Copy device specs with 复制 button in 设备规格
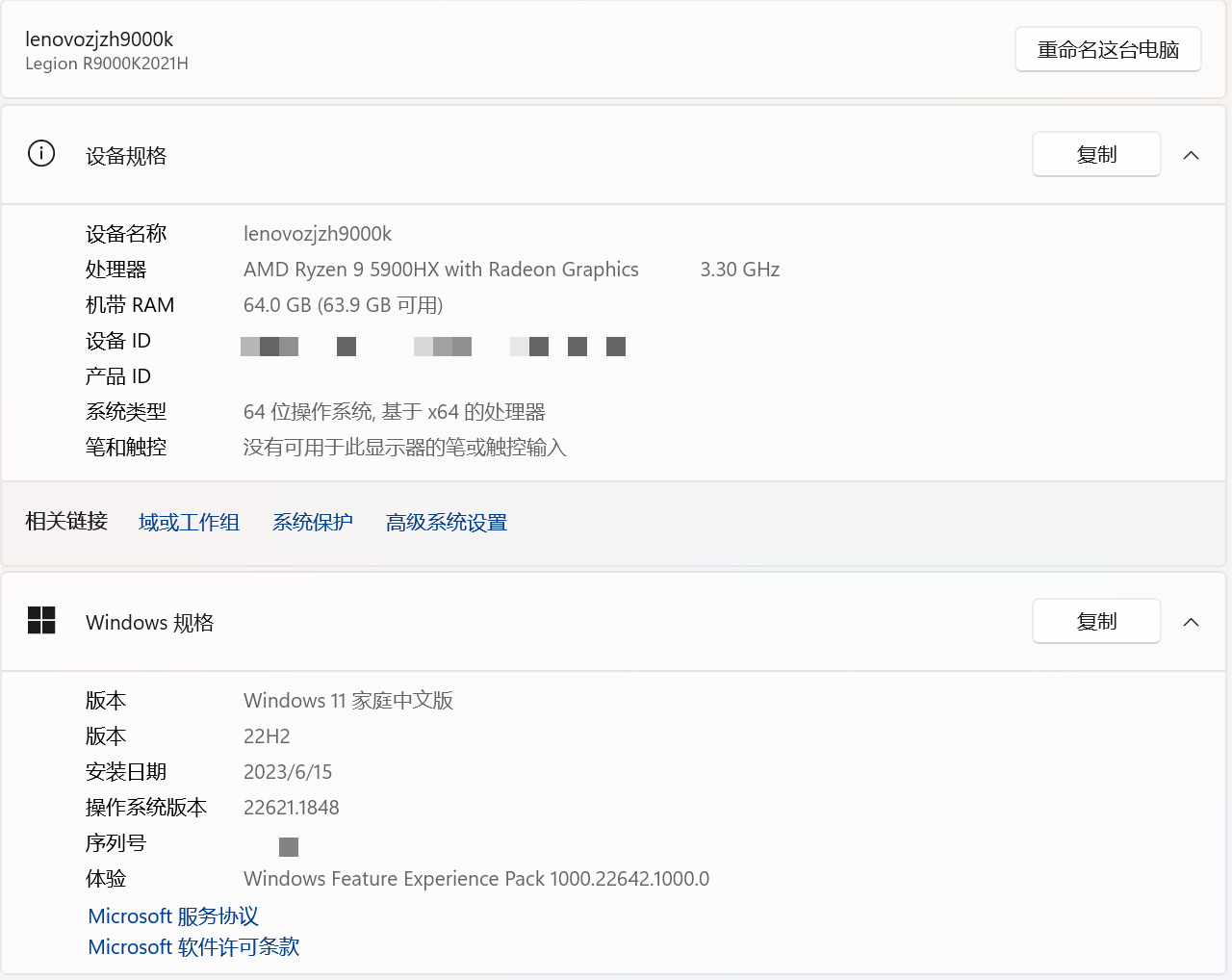The height and width of the screenshot is (980, 1232). click(1096, 154)
